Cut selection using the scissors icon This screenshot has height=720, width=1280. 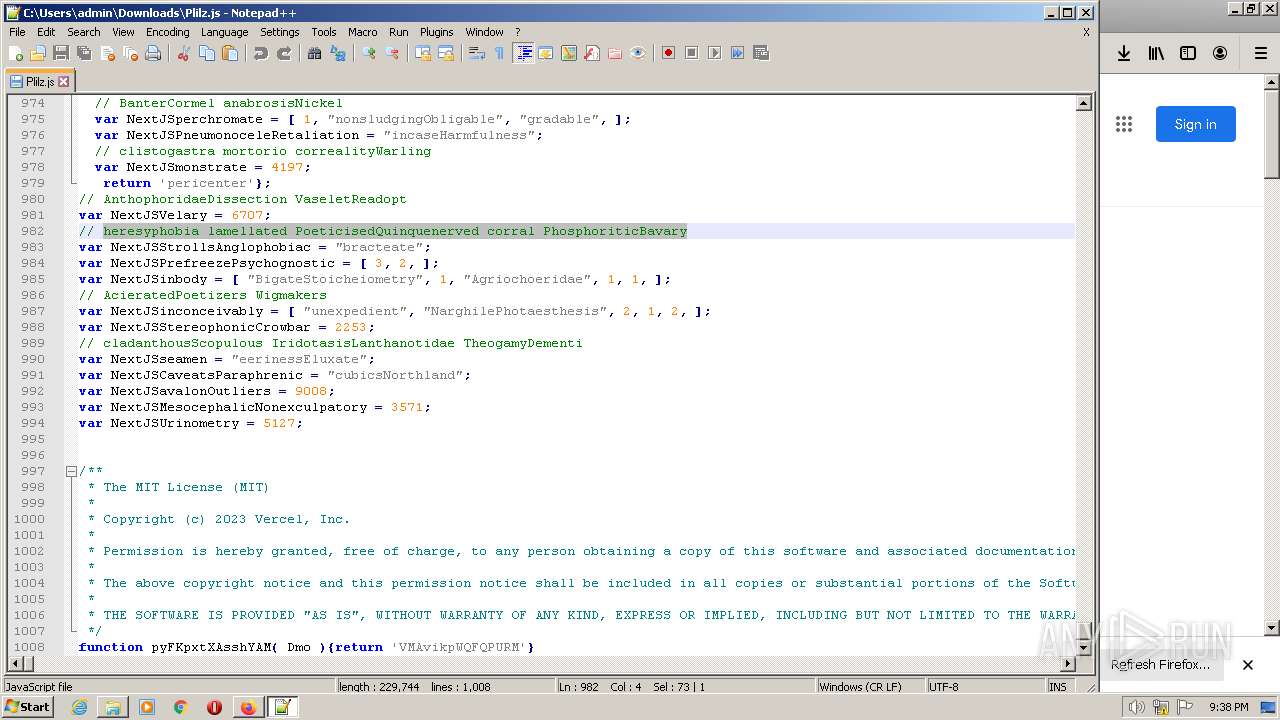184,53
